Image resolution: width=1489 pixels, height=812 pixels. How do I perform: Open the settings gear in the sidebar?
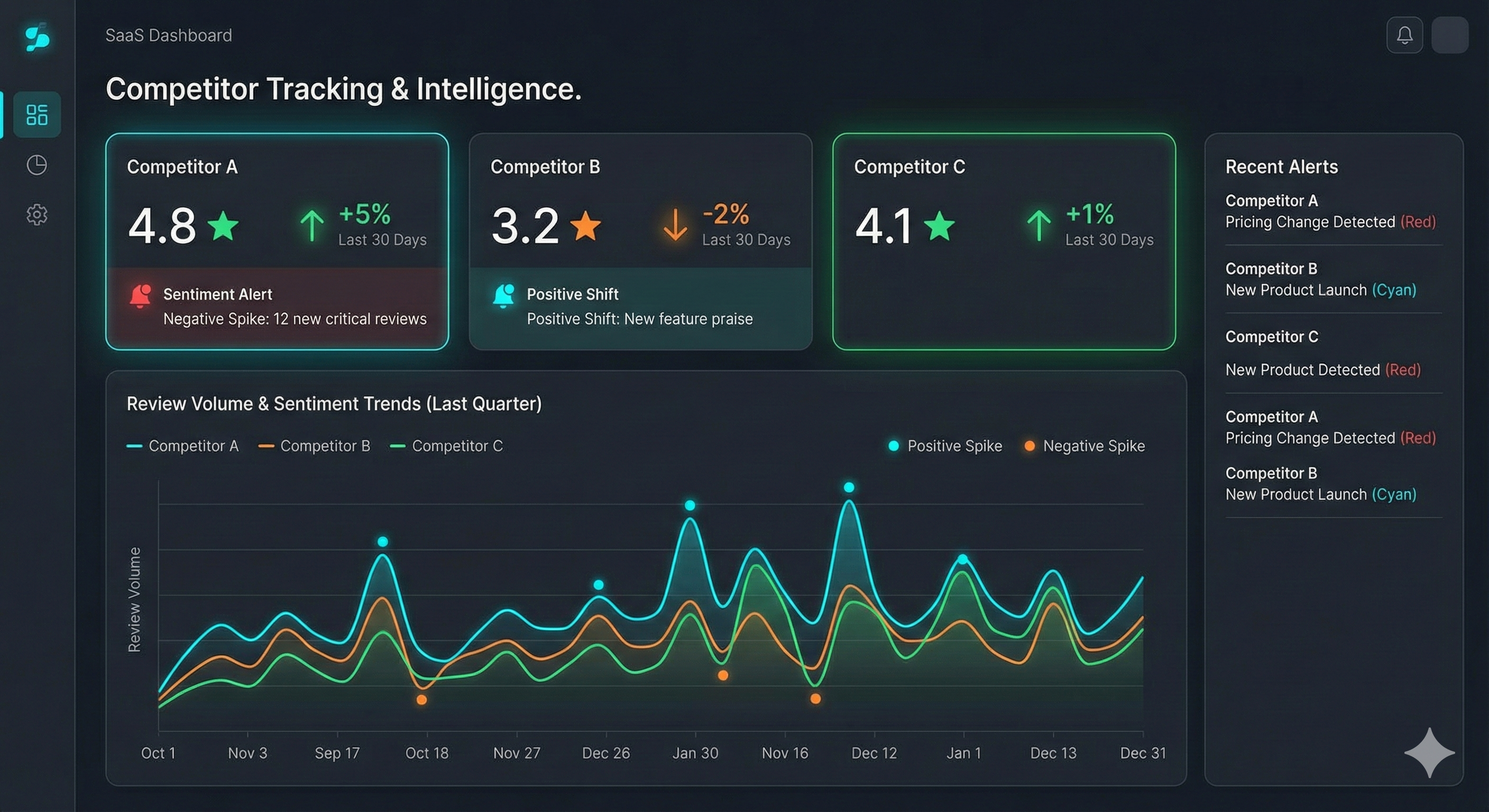36,215
